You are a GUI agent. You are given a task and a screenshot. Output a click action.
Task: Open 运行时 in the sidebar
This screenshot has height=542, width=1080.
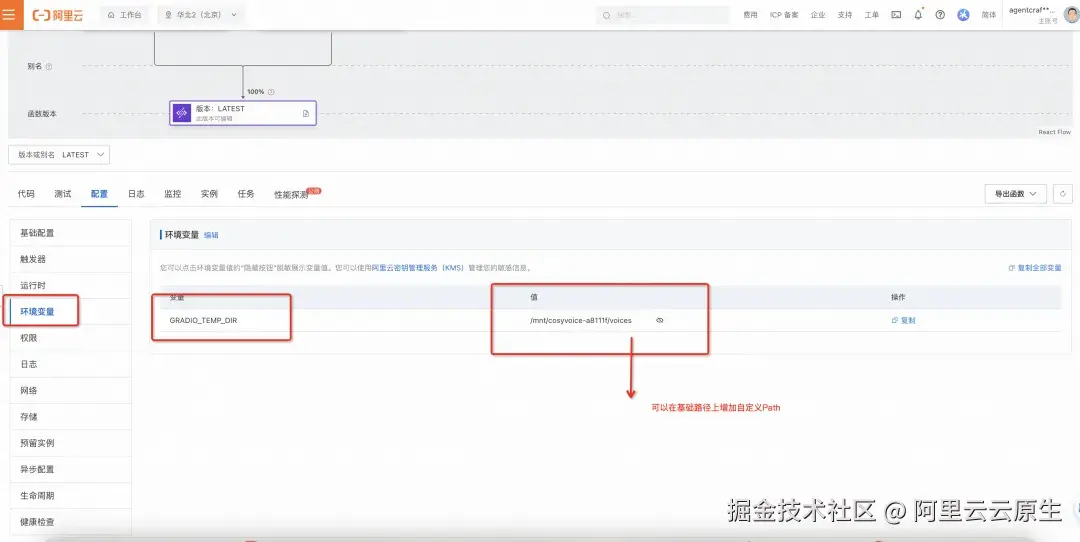click(x=71, y=285)
